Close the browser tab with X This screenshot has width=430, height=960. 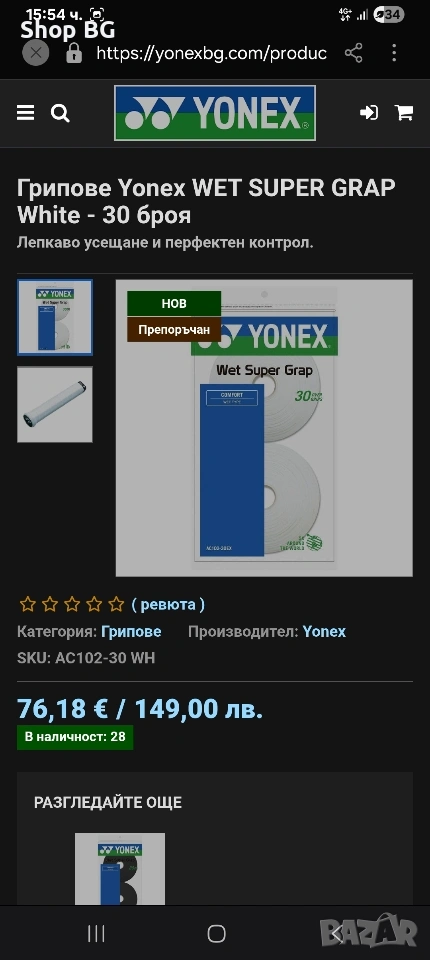(x=36, y=53)
